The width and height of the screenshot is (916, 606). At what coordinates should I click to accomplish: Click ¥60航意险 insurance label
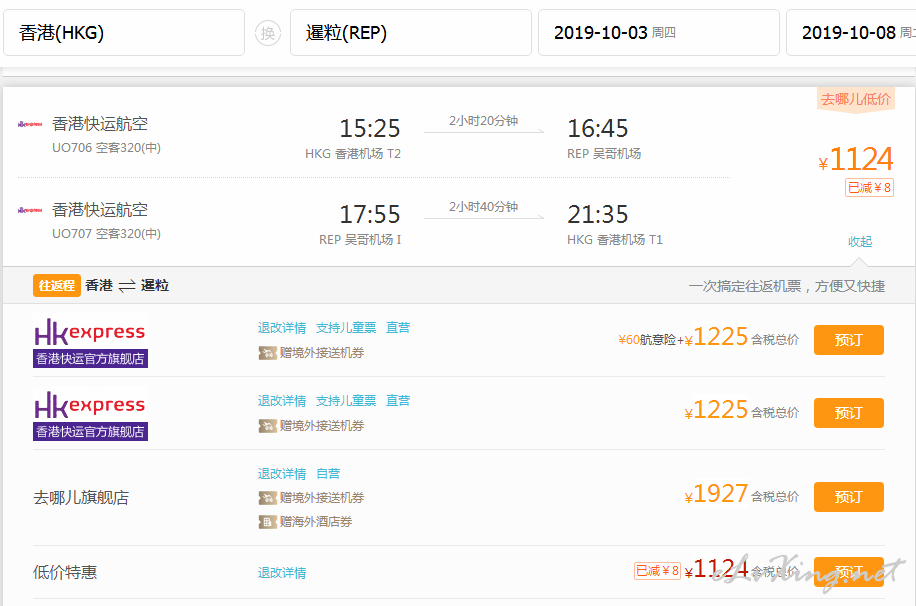point(647,340)
